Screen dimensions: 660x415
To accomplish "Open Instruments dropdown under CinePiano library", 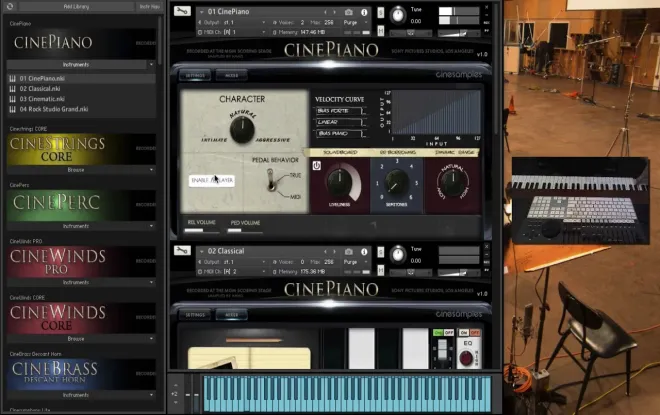I will tap(81, 64).
